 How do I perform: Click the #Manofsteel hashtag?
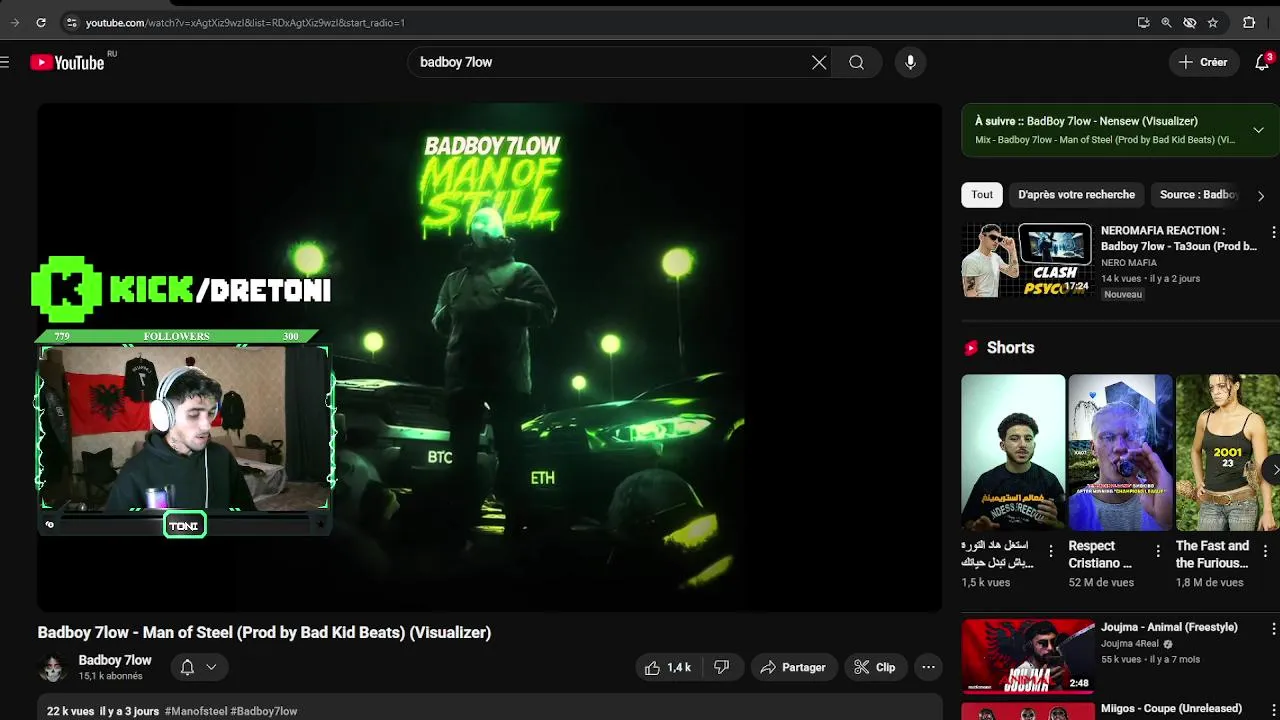[196, 711]
